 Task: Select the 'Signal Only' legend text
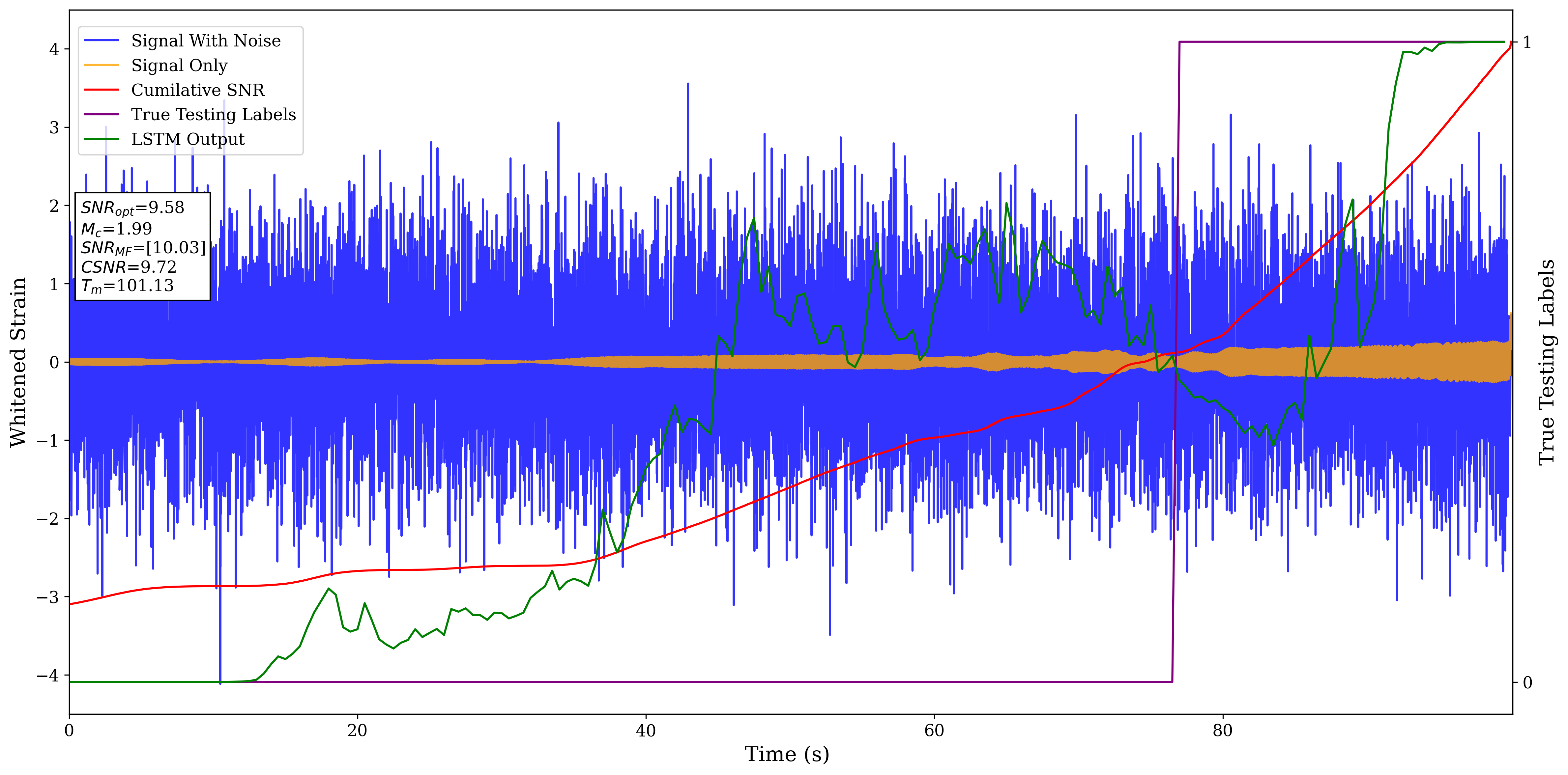click(179, 65)
